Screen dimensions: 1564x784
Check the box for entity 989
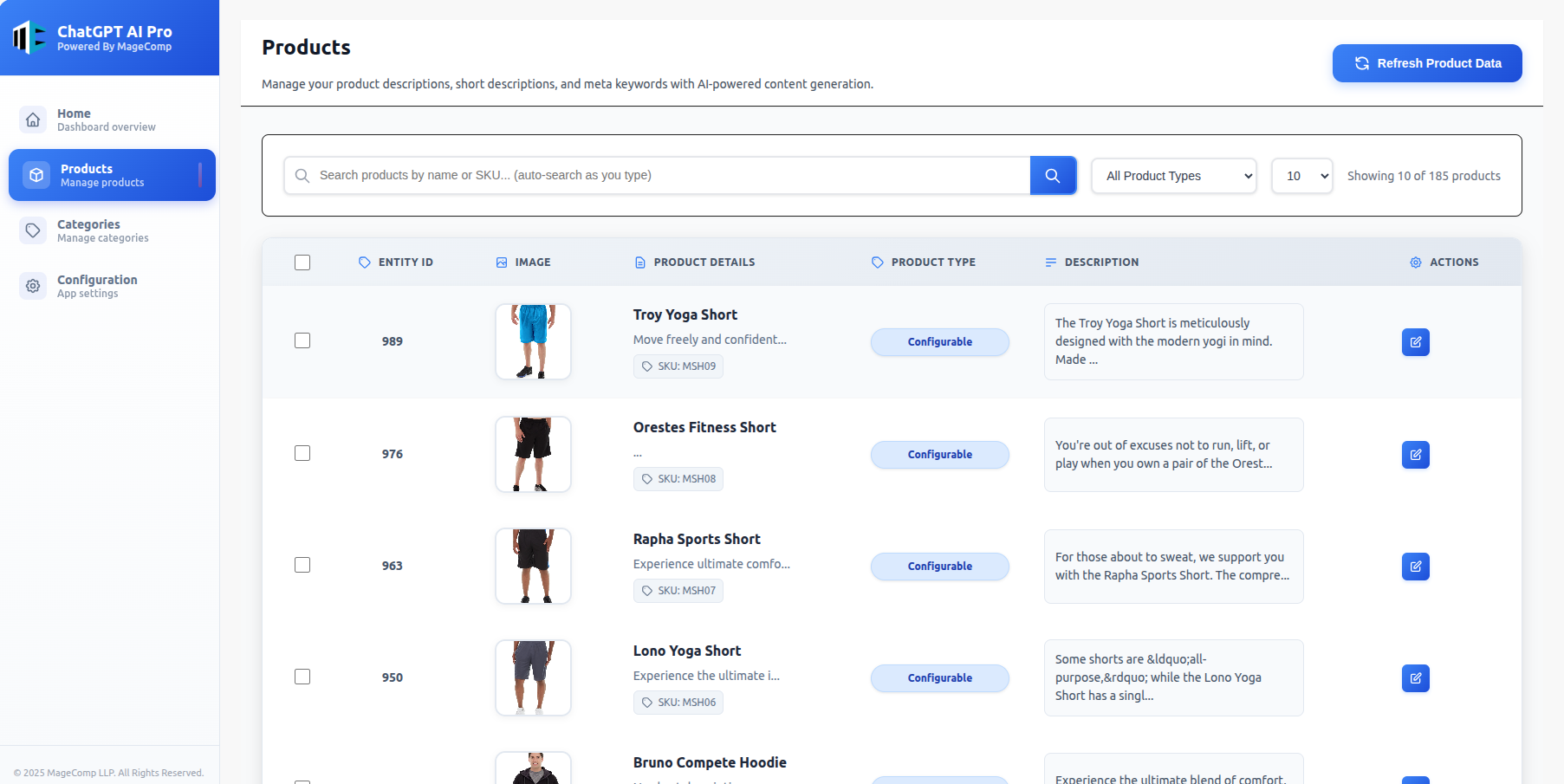[302, 340]
